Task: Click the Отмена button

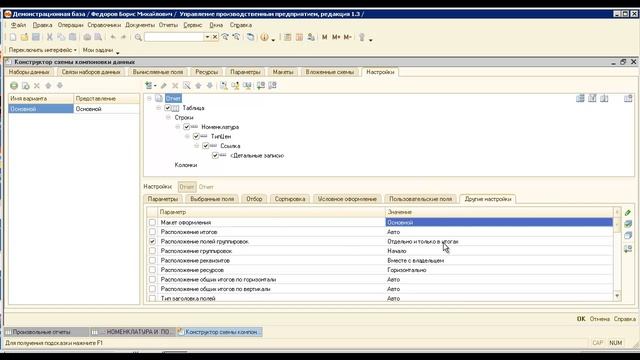Action: point(599,319)
